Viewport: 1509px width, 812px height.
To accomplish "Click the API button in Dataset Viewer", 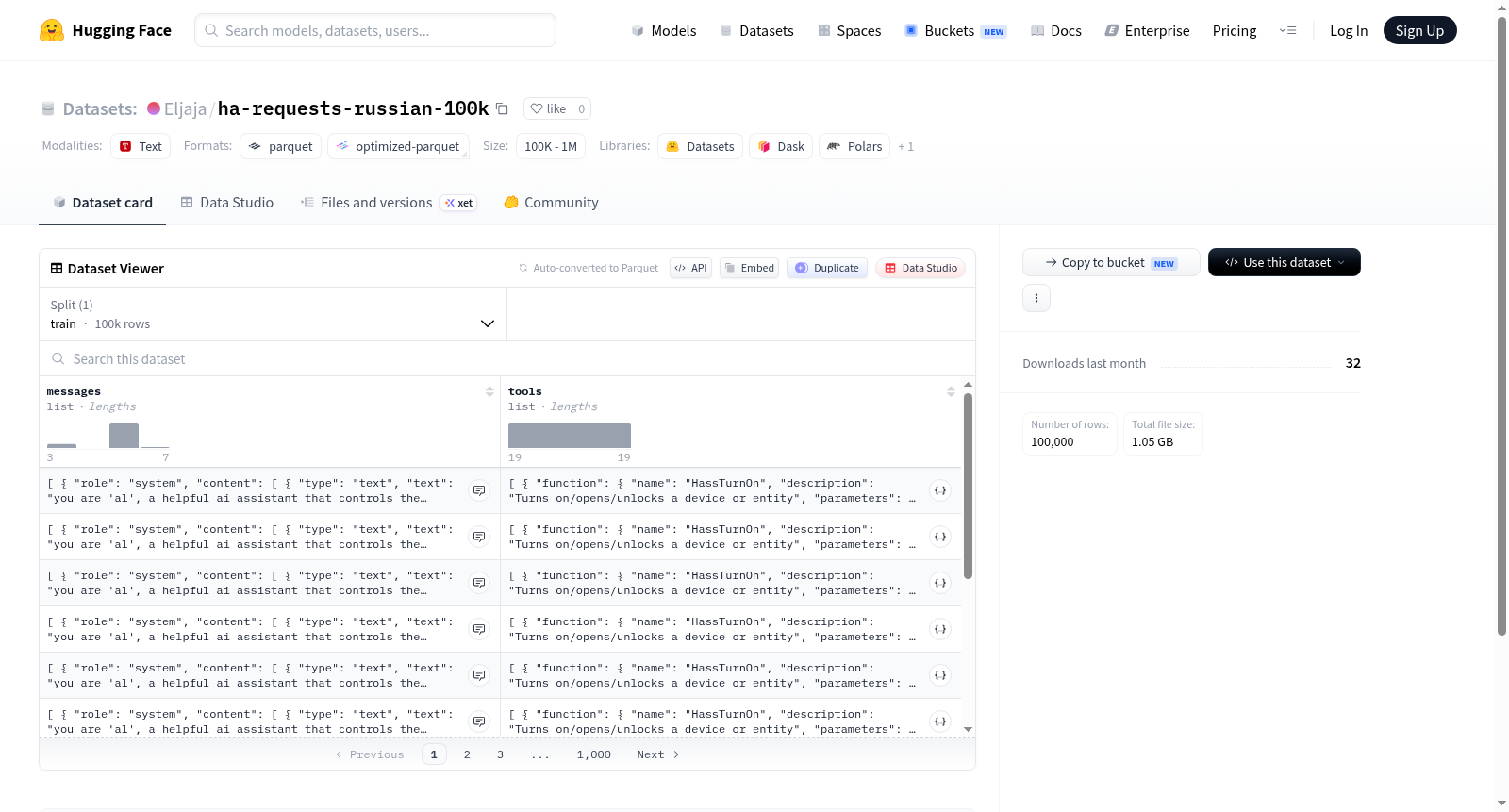I will coord(690,268).
